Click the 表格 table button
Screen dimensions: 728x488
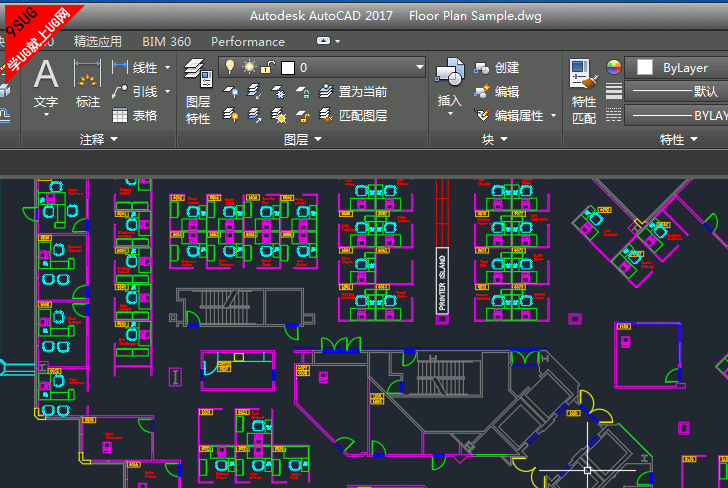135,115
